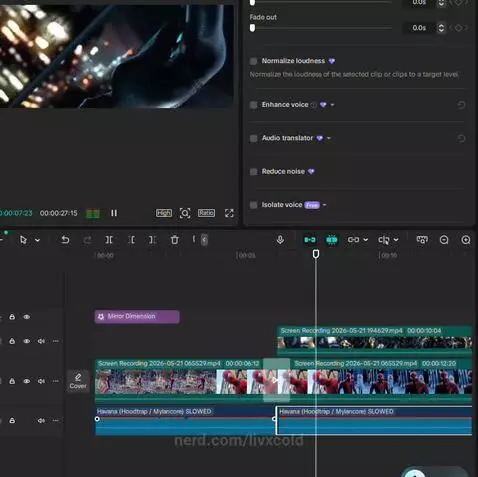Open the Ratio aspect settings
478x477 pixels.
tap(206, 213)
